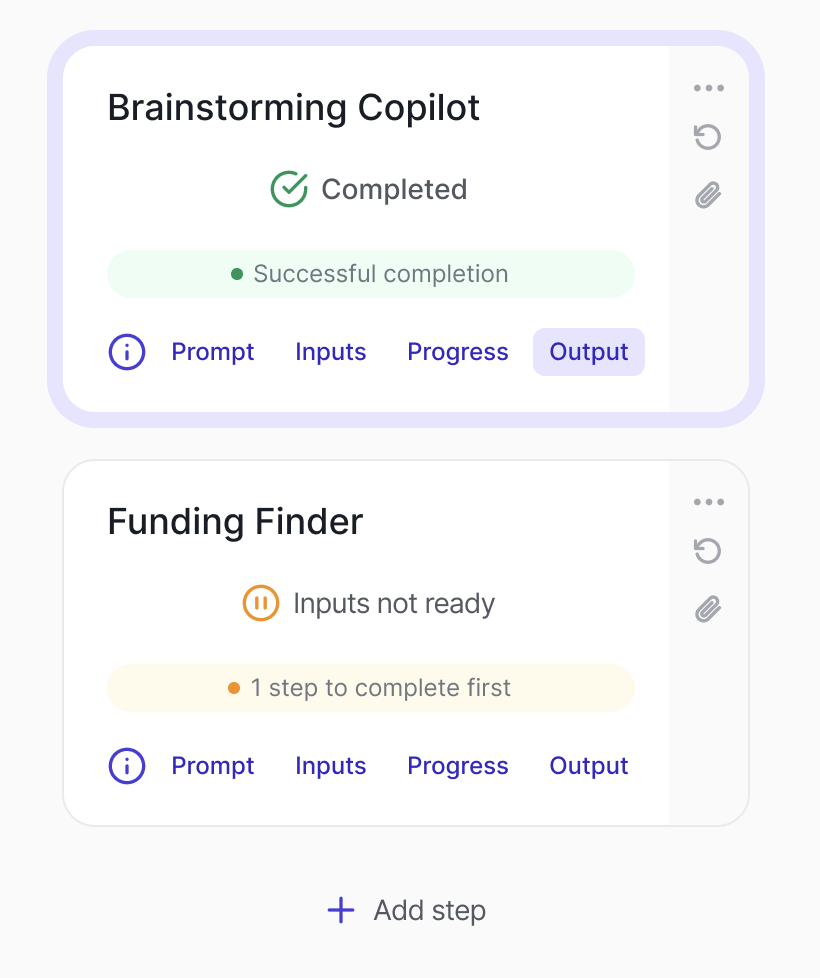This screenshot has height=978, width=820.
Task: Click Brainstorming Copilot rerun circular arrow icon
Action: (x=708, y=137)
